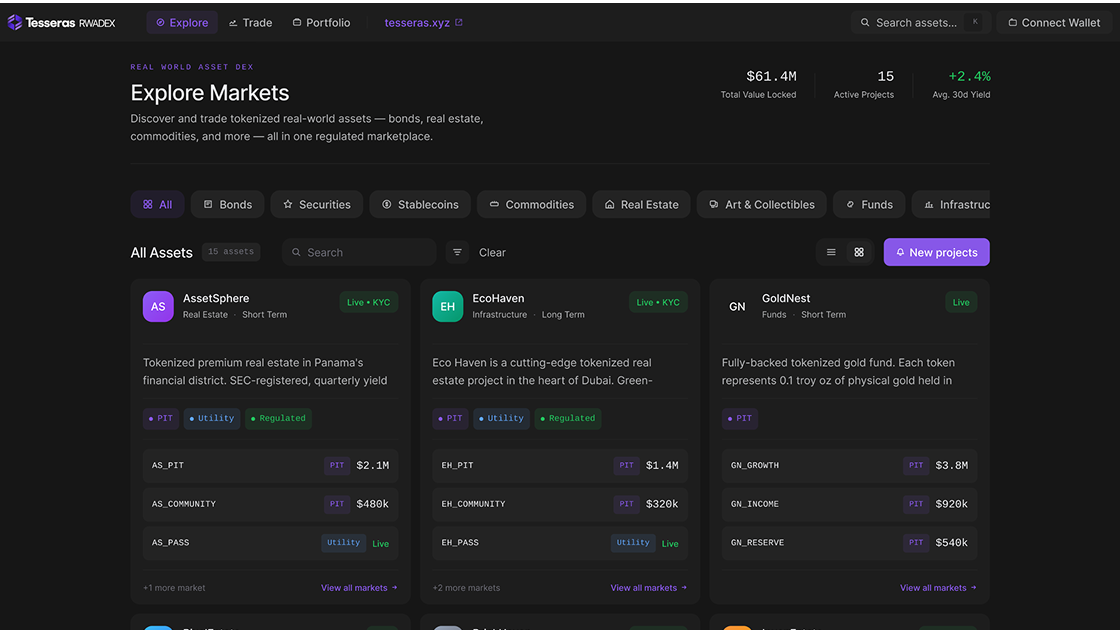Expand '+1 more market' on AssetSphere

click(x=174, y=587)
